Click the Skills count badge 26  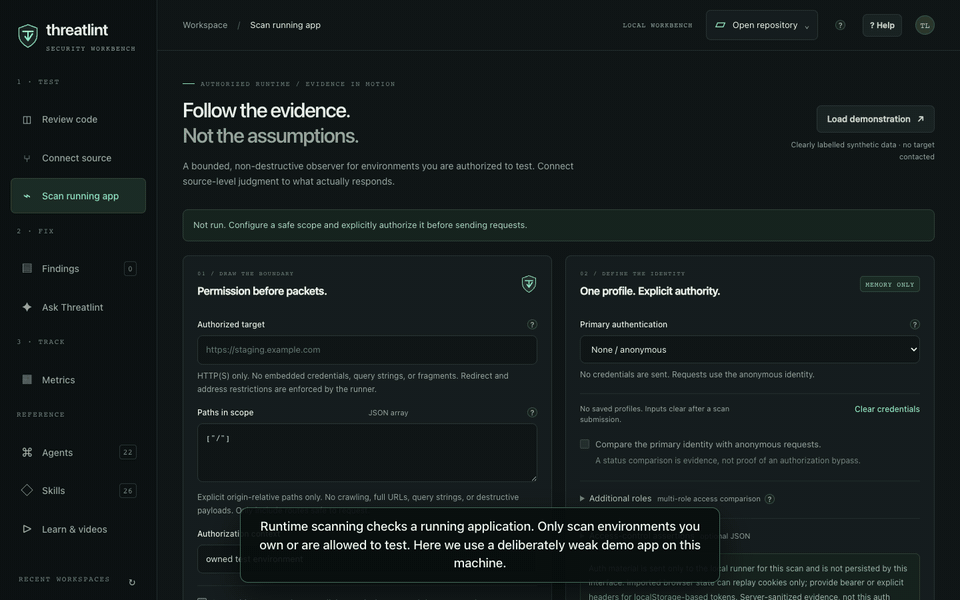127,490
